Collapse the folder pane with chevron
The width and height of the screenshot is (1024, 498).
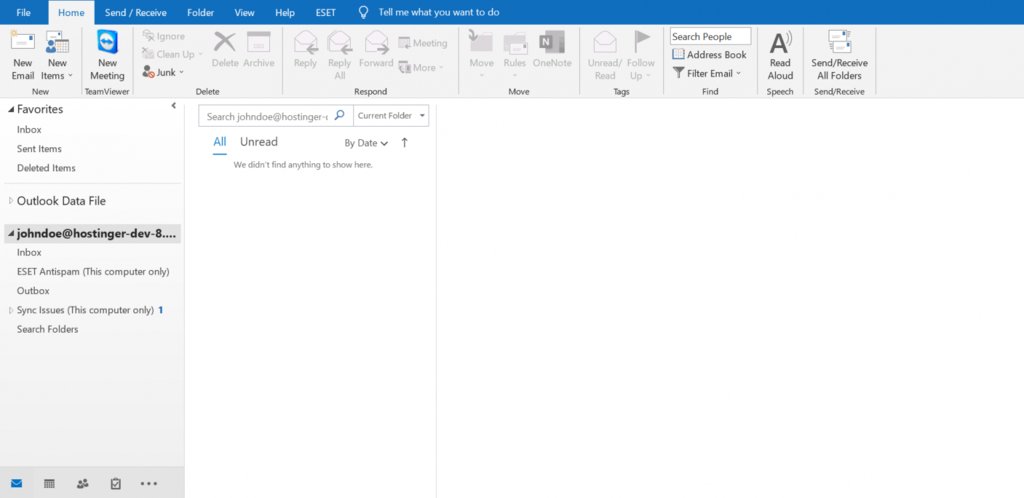[x=174, y=106]
